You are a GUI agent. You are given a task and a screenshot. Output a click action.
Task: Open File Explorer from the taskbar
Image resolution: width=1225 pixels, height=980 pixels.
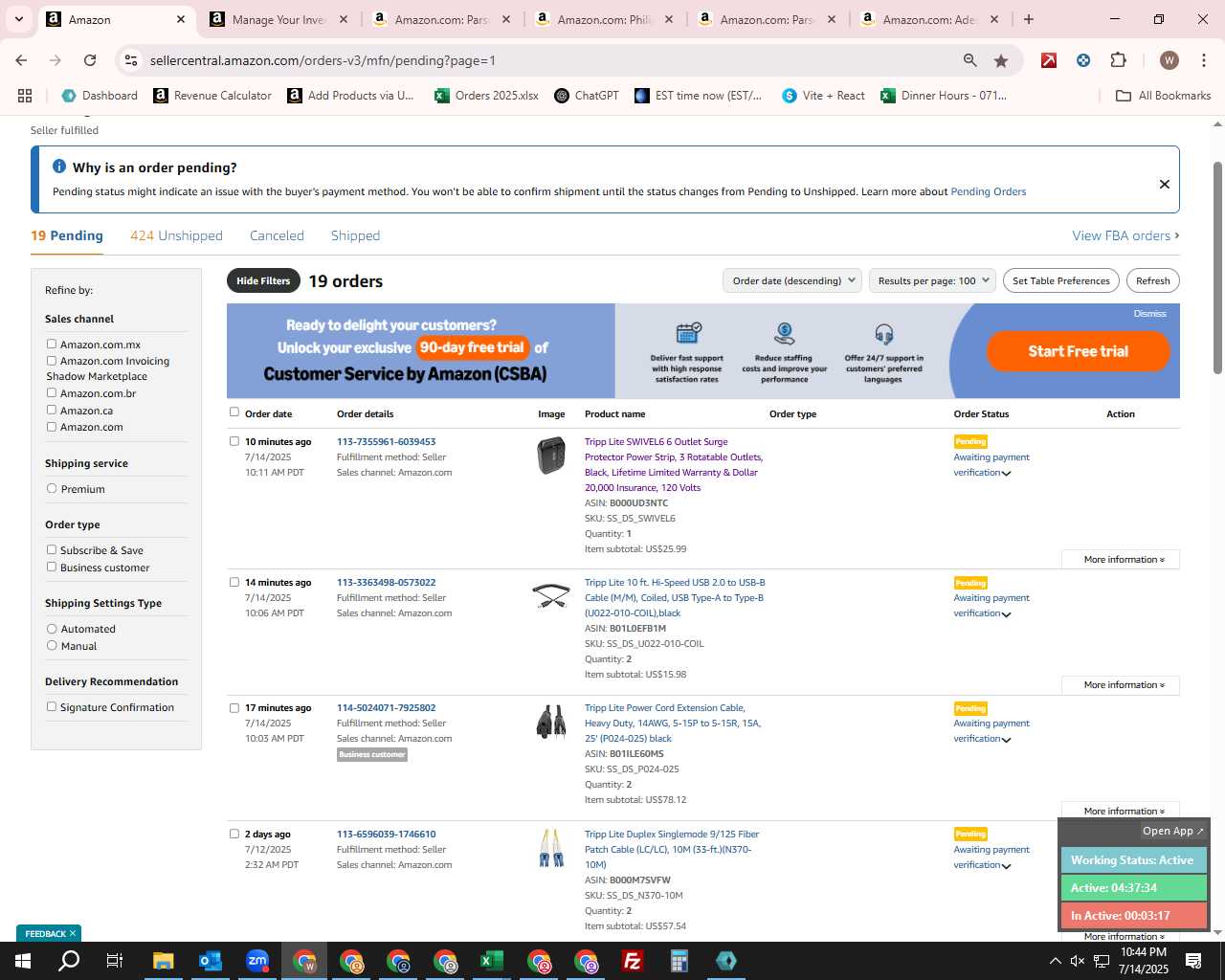click(x=163, y=961)
